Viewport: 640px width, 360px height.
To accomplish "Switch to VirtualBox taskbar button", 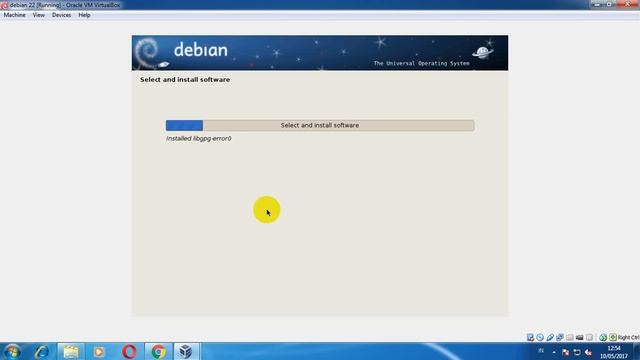I will (186, 351).
